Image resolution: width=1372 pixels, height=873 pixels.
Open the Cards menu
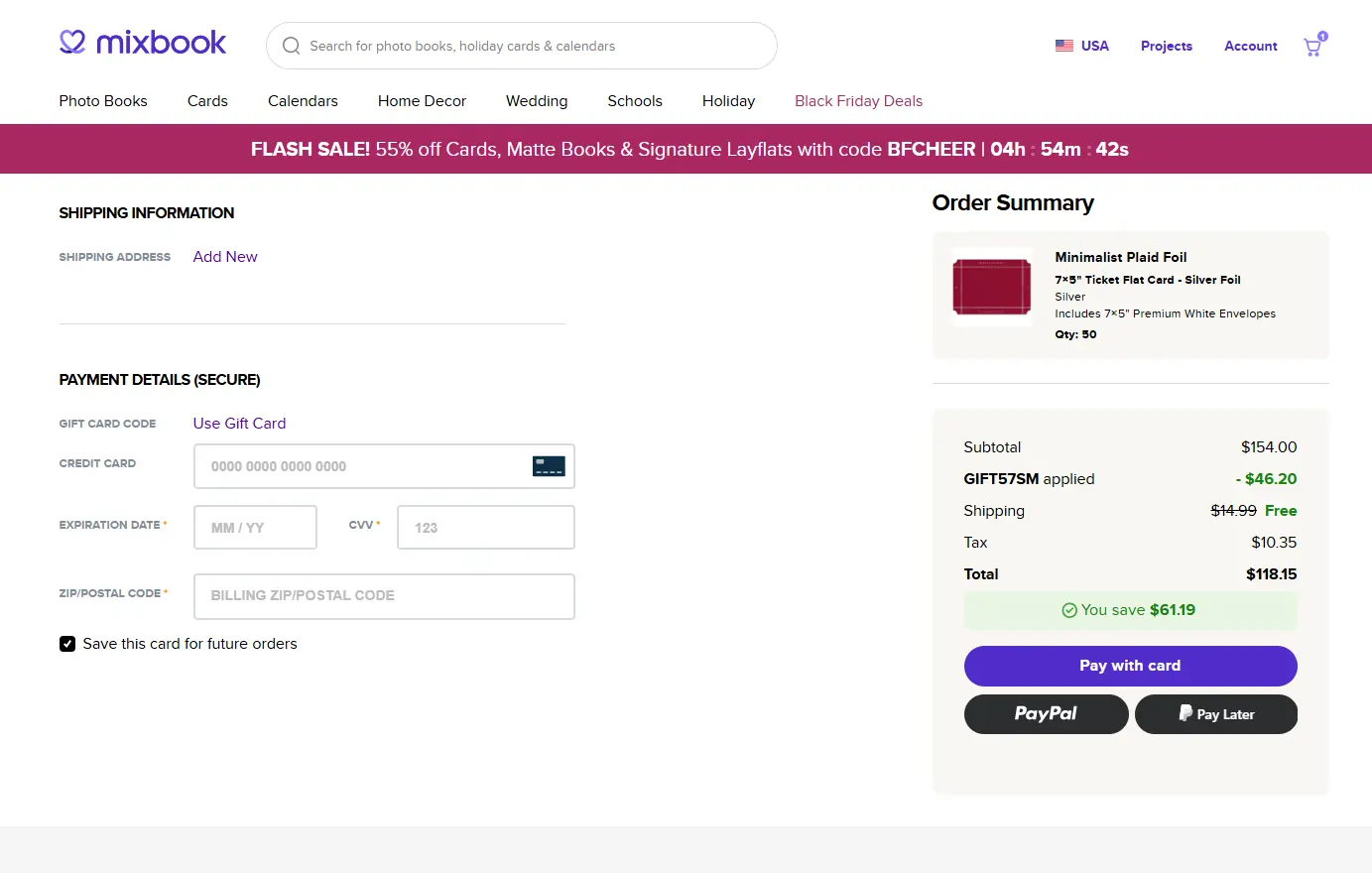pyautogui.click(x=207, y=101)
